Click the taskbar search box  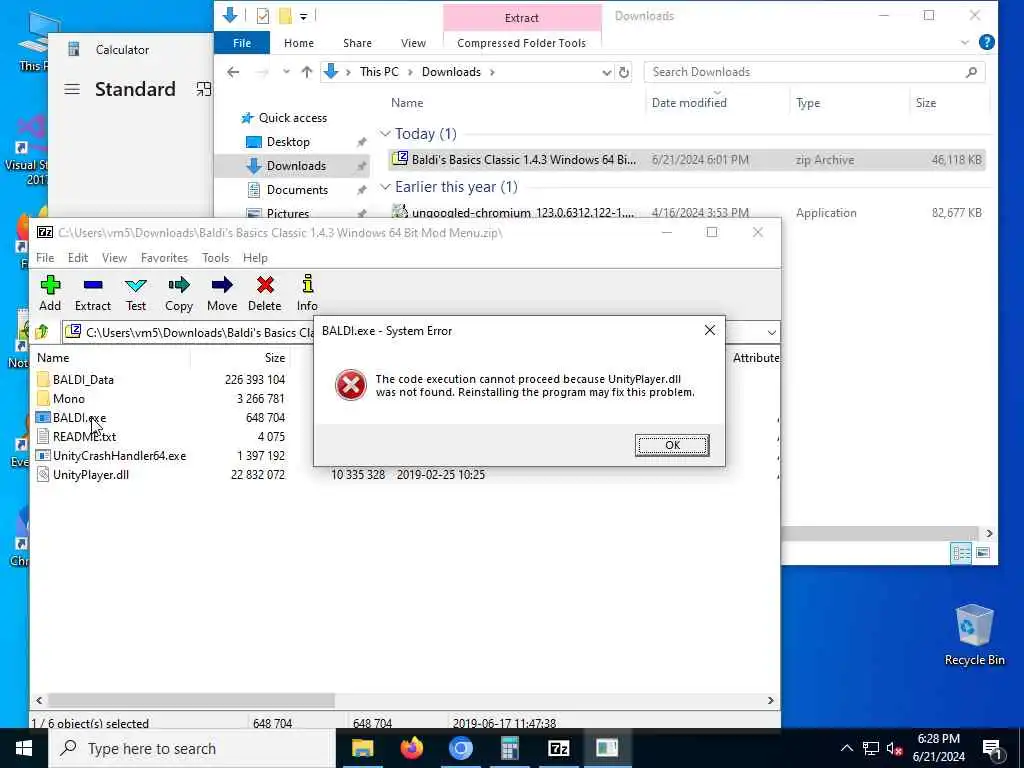[192, 748]
